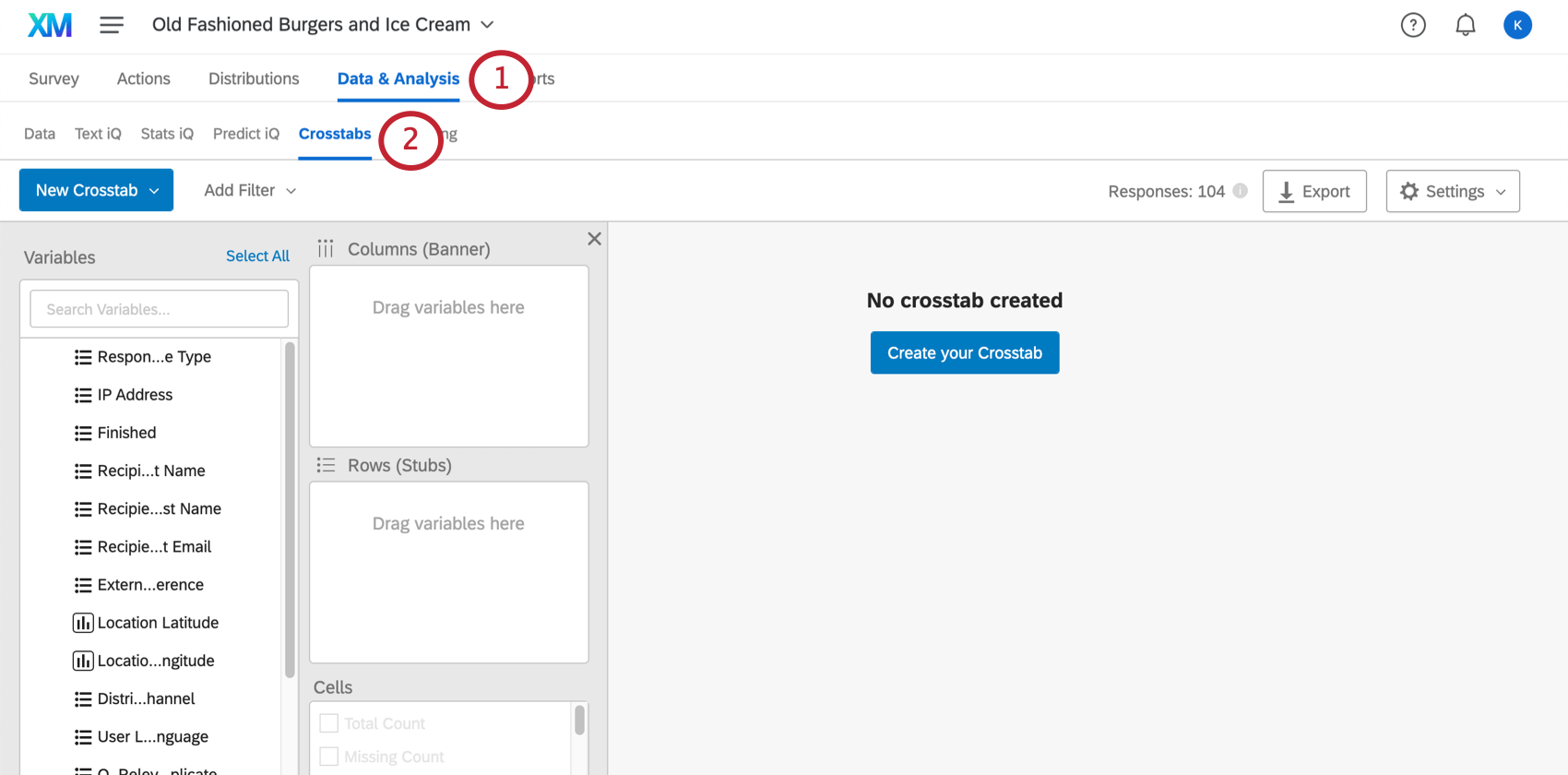Image resolution: width=1568 pixels, height=775 pixels.
Task: Select the Respon...e Type variable label
Action: pyautogui.click(x=154, y=357)
